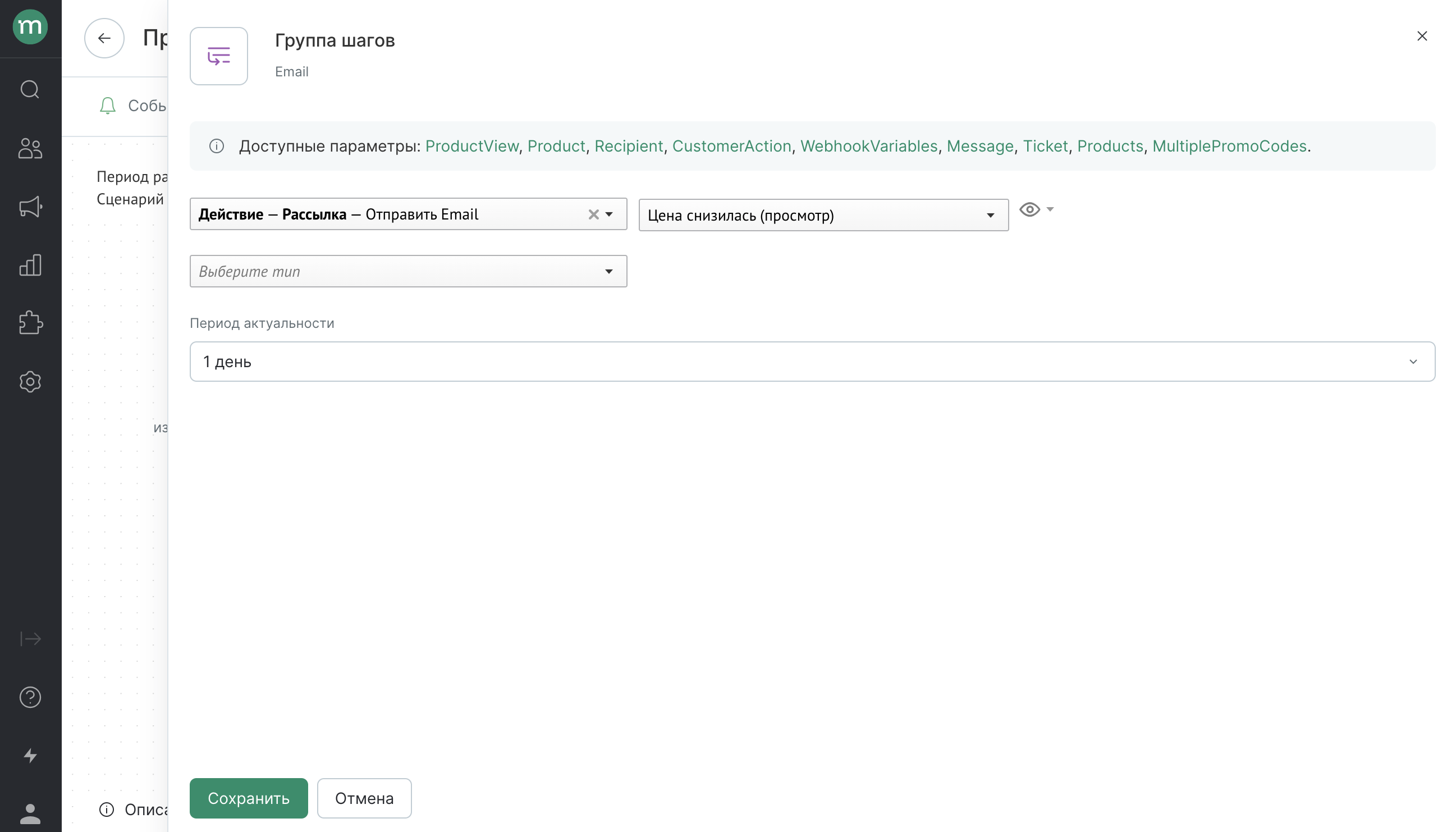1456x832 pixels.
Task: Click the Mindbox logo icon
Action: (30, 26)
